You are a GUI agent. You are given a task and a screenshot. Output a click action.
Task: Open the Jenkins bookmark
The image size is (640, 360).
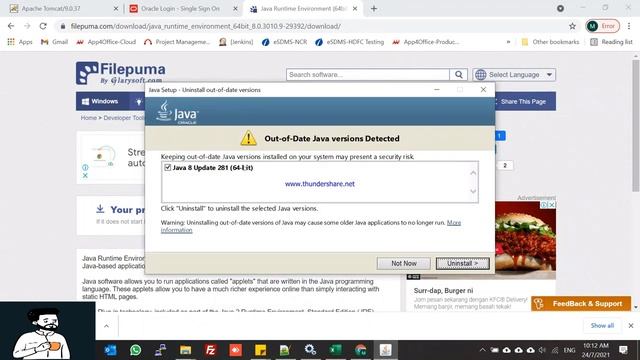[236, 42]
